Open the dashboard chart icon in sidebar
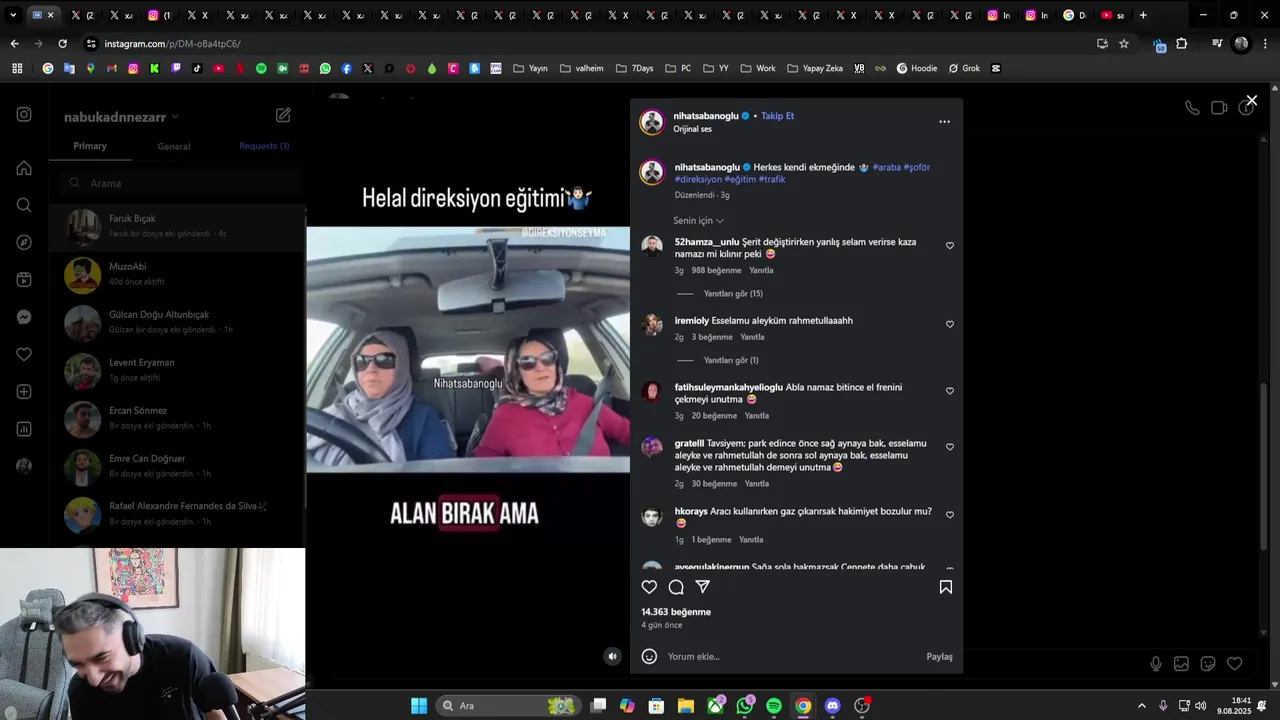 point(24,429)
